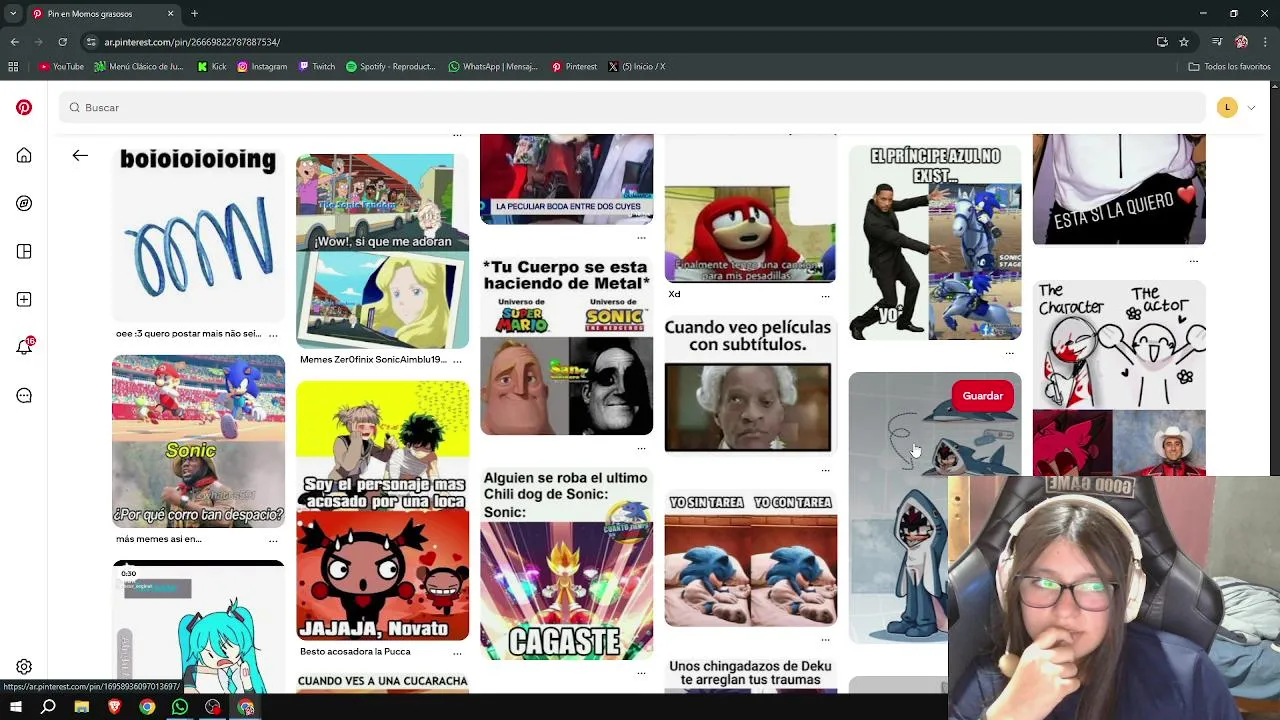1280x720 pixels.
Task: Open the X Inicio bookmark
Action: tap(636, 67)
